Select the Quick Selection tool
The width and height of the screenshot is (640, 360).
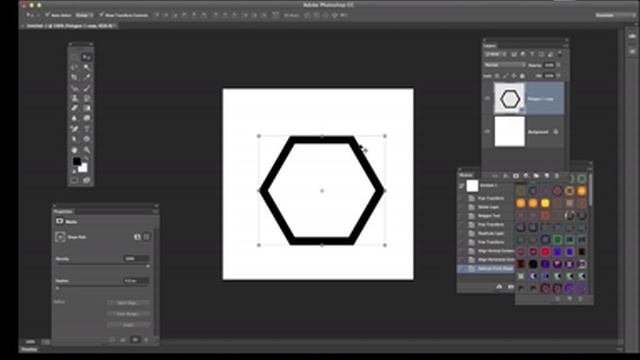click(x=87, y=67)
